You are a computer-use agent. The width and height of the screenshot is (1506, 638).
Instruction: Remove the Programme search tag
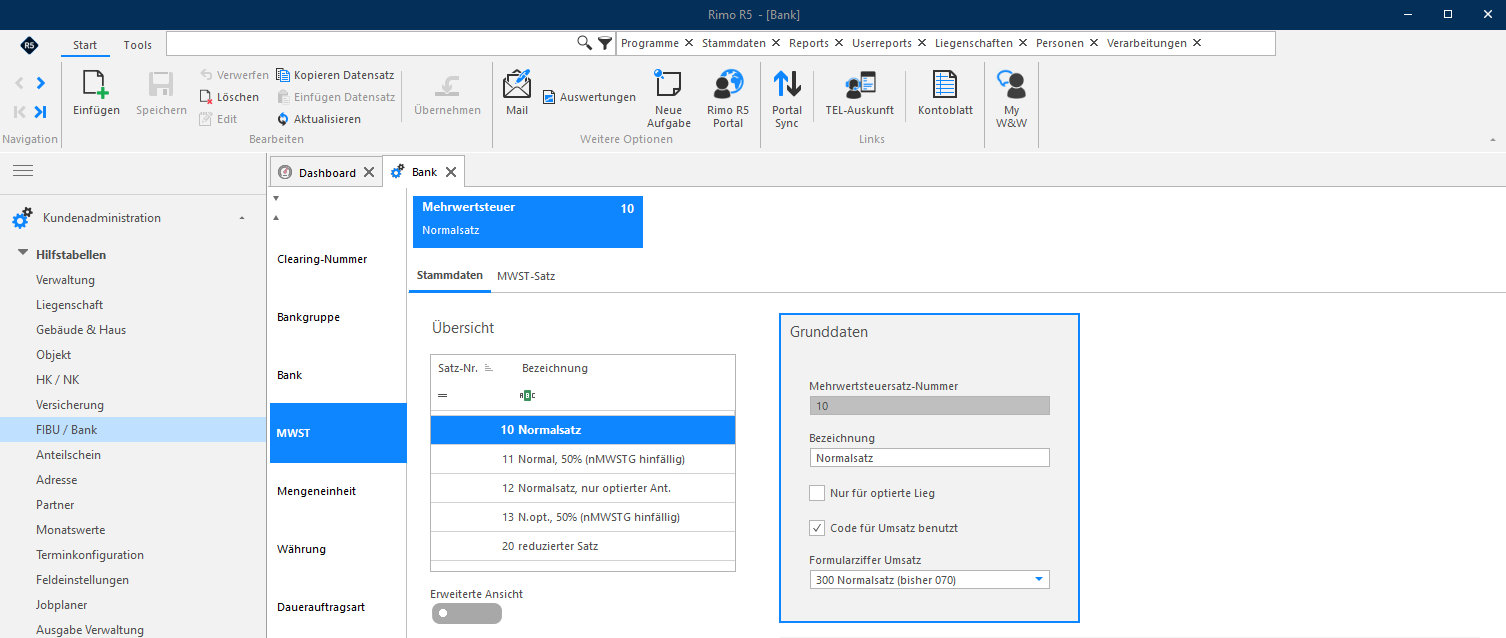pyautogui.click(x=688, y=43)
